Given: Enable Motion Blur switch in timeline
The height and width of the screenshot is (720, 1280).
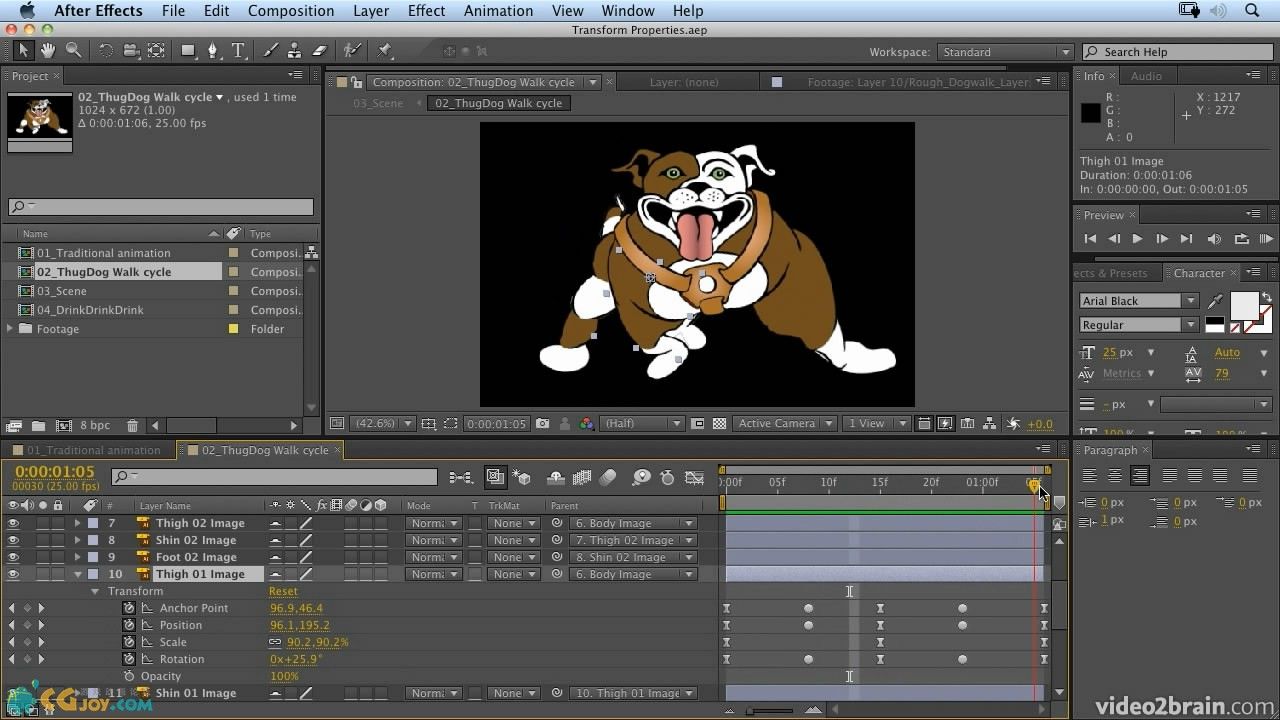Looking at the screenshot, I should 608,478.
